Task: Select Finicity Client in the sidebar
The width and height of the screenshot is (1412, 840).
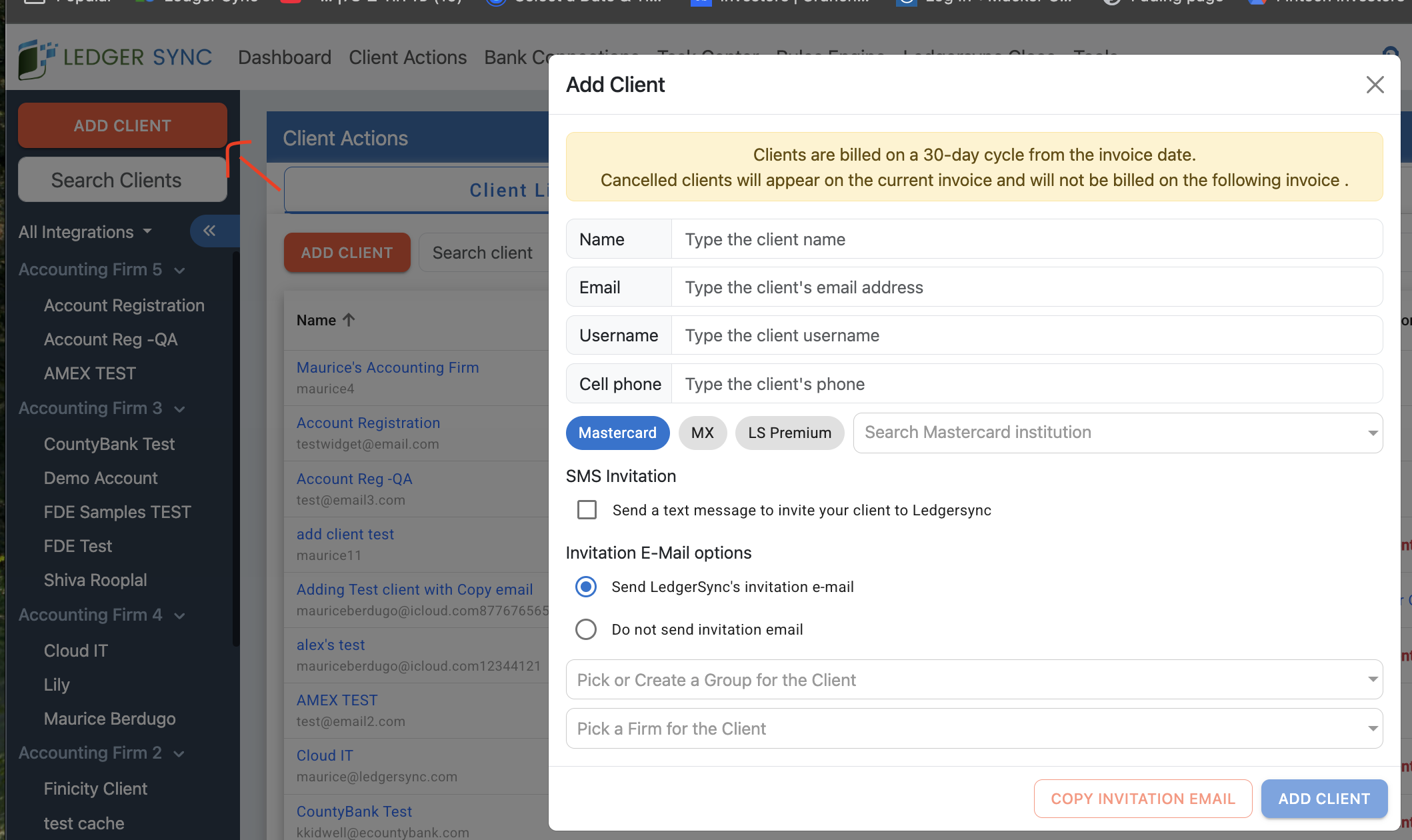Action: (x=95, y=789)
